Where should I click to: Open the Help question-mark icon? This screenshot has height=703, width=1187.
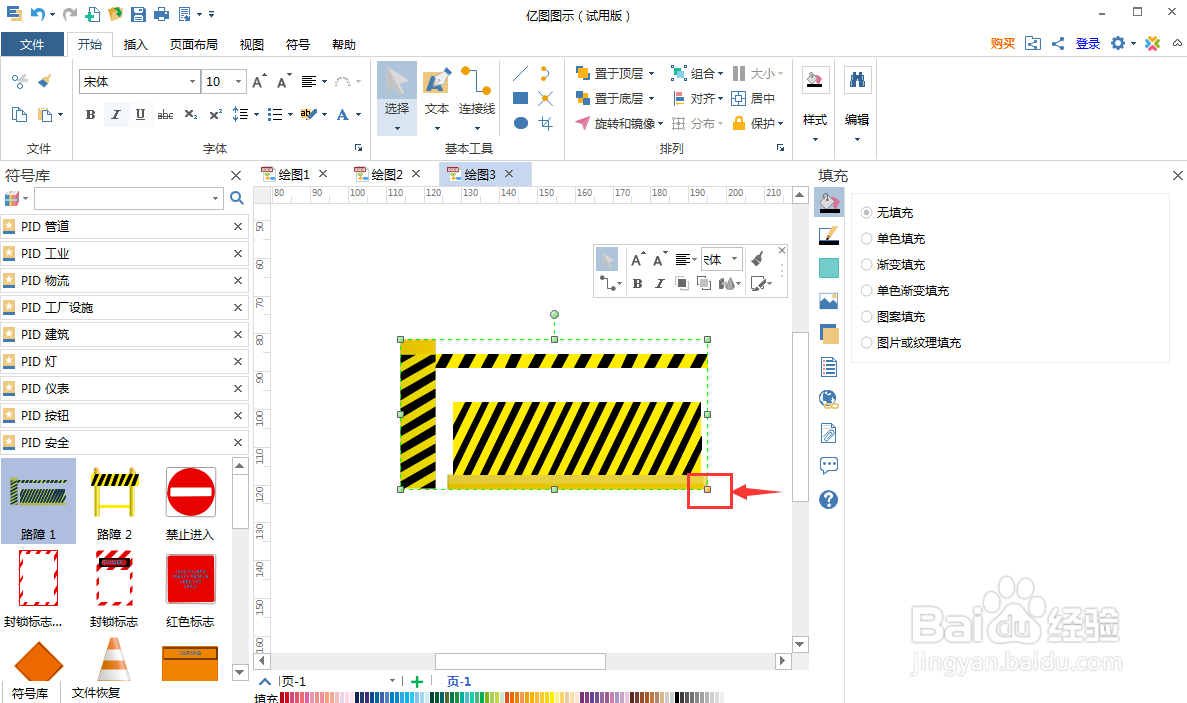(x=829, y=499)
